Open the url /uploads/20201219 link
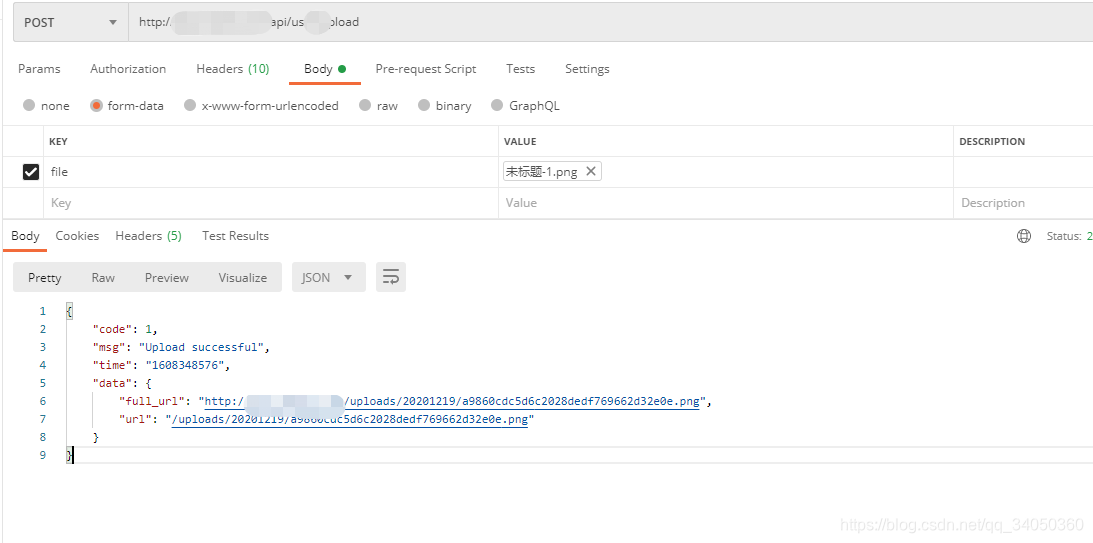 tap(349, 420)
